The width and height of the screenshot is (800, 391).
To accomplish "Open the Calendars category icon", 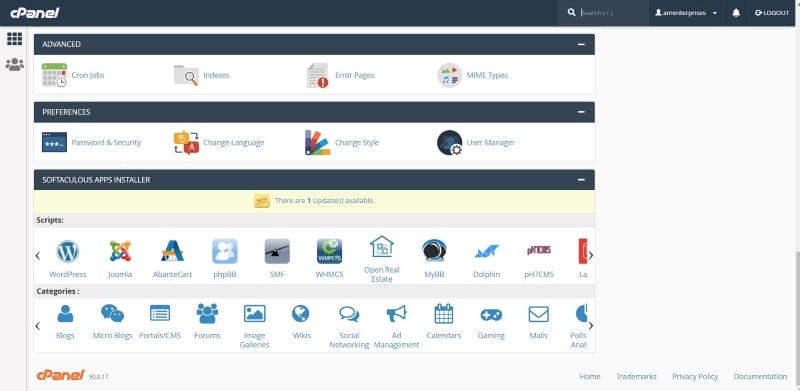I will click(x=444, y=313).
